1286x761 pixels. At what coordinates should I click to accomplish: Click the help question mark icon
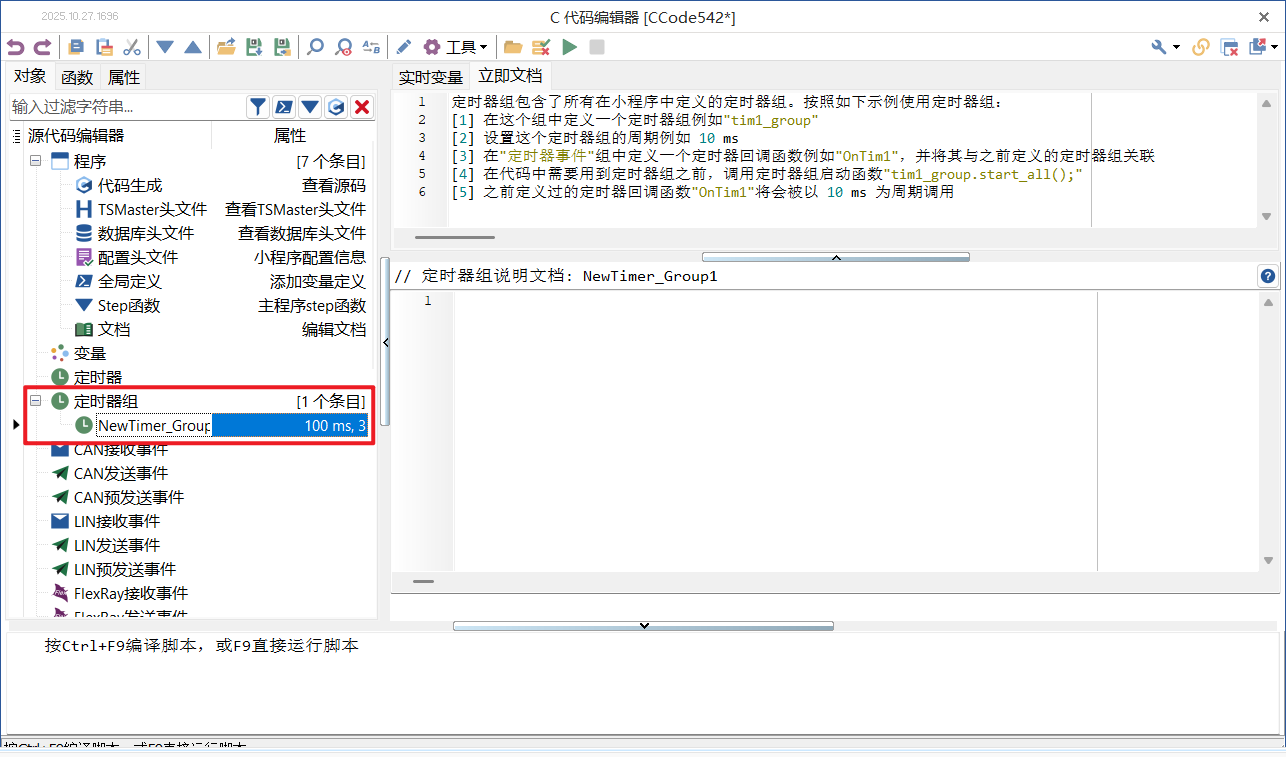1268,277
